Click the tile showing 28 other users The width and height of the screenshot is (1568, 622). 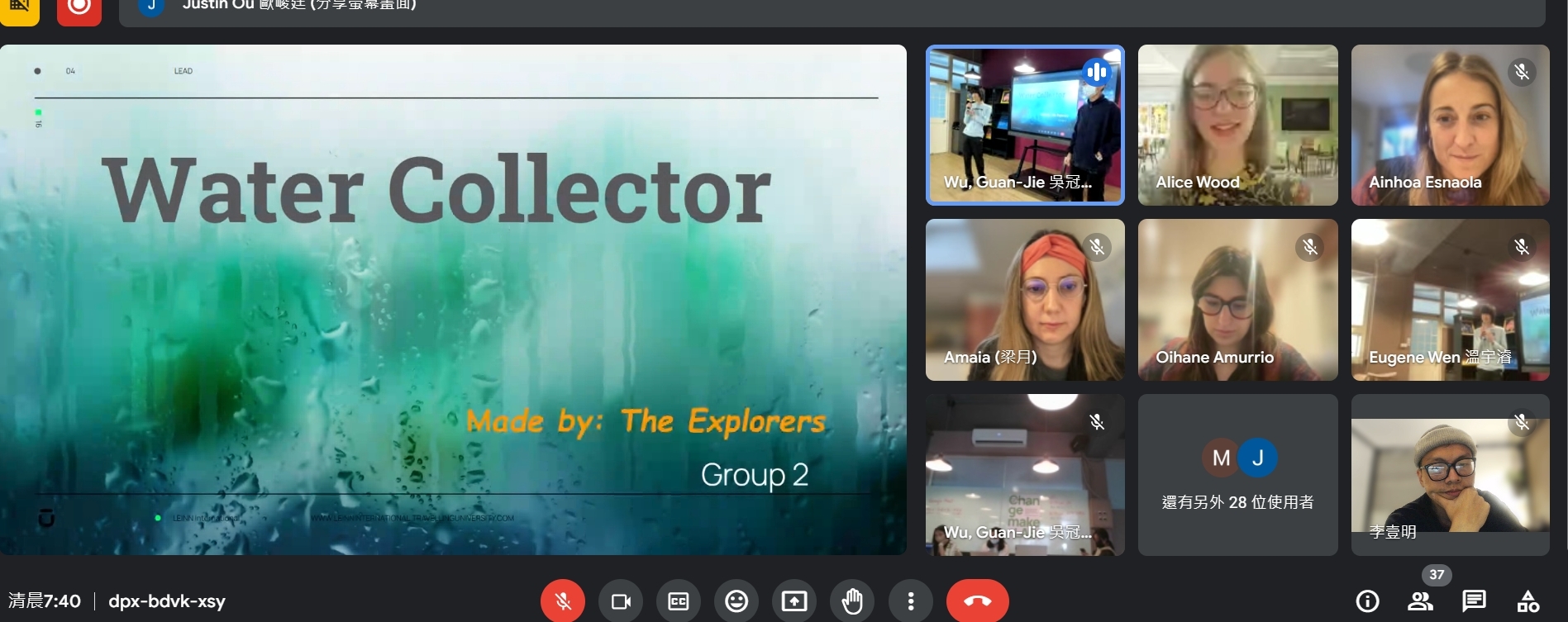(1237, 475)
